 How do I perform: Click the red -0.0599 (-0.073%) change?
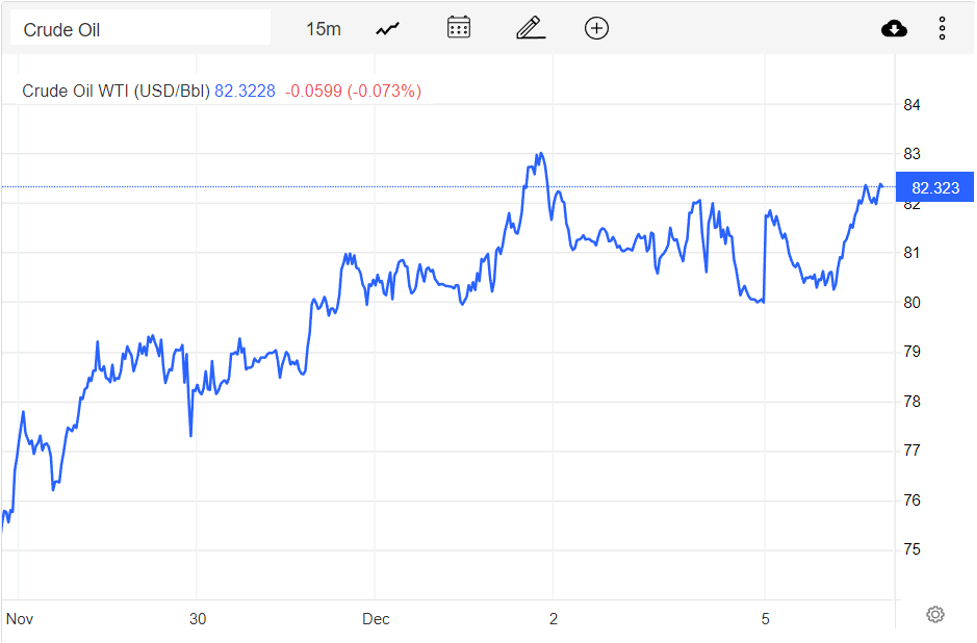(353, 91)
